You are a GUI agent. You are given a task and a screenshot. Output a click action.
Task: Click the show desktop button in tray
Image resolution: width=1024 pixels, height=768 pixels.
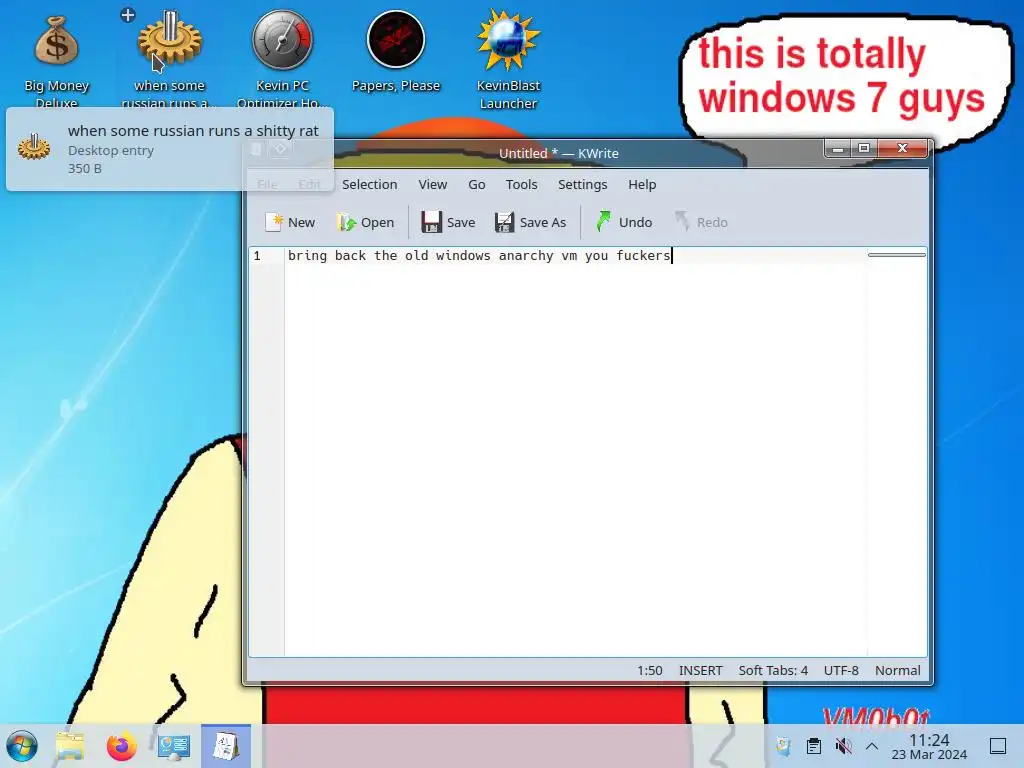coord(998,746)
